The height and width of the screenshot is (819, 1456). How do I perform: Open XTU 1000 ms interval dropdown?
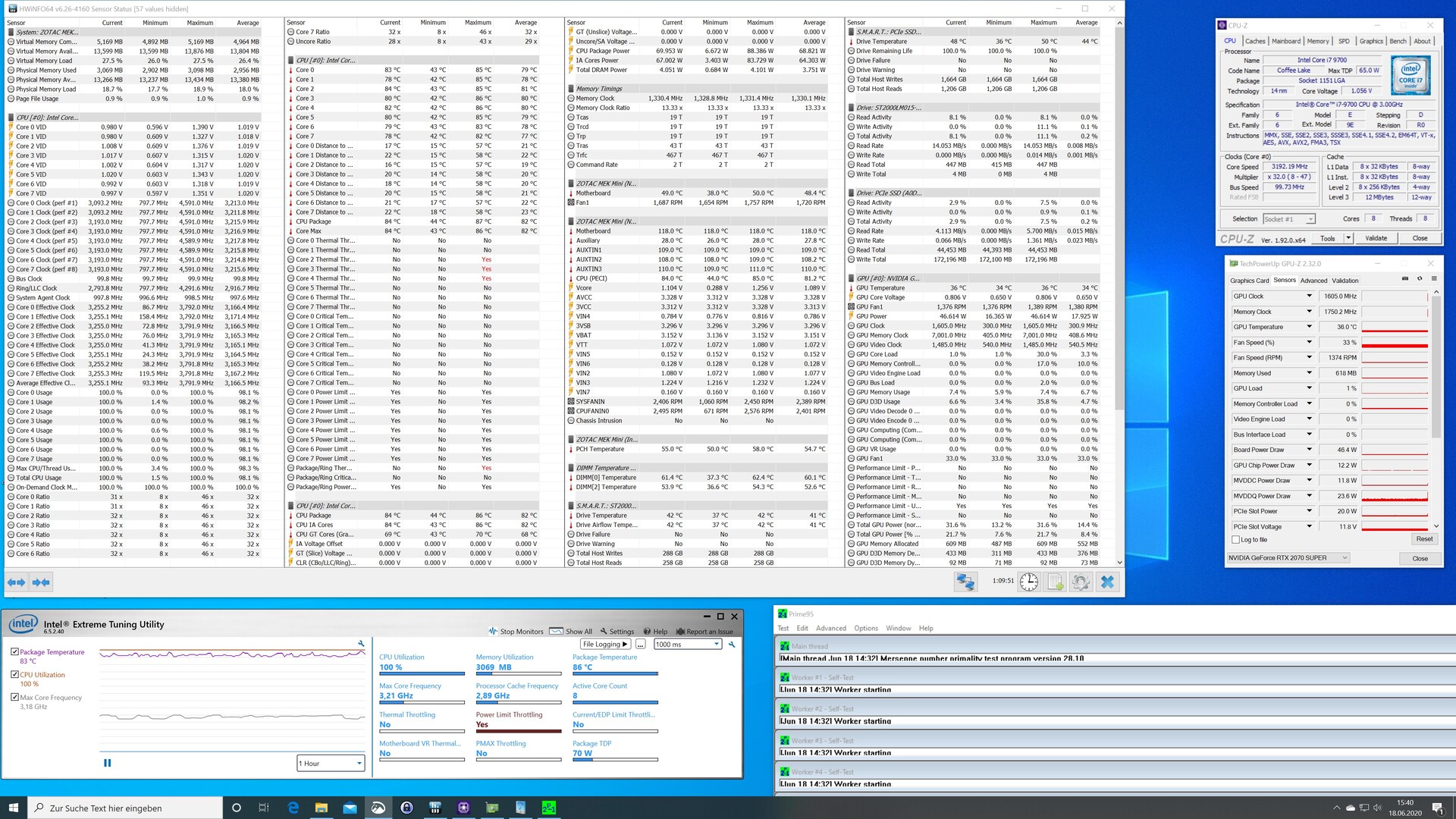687,644
